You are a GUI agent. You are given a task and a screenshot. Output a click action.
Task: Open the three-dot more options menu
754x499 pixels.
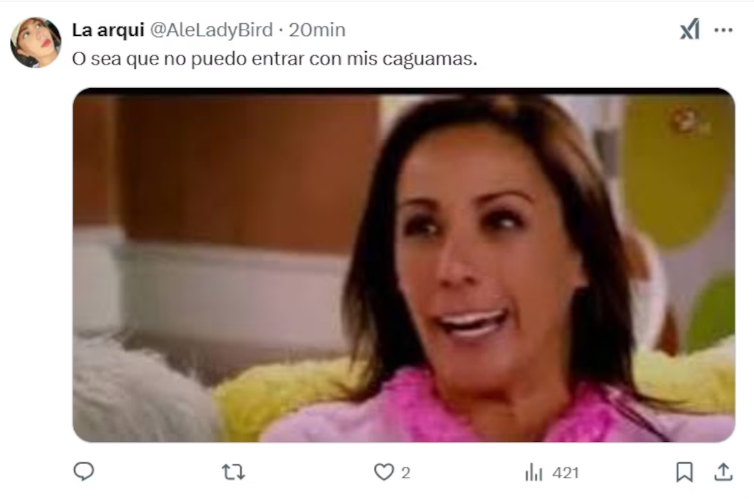723,30
